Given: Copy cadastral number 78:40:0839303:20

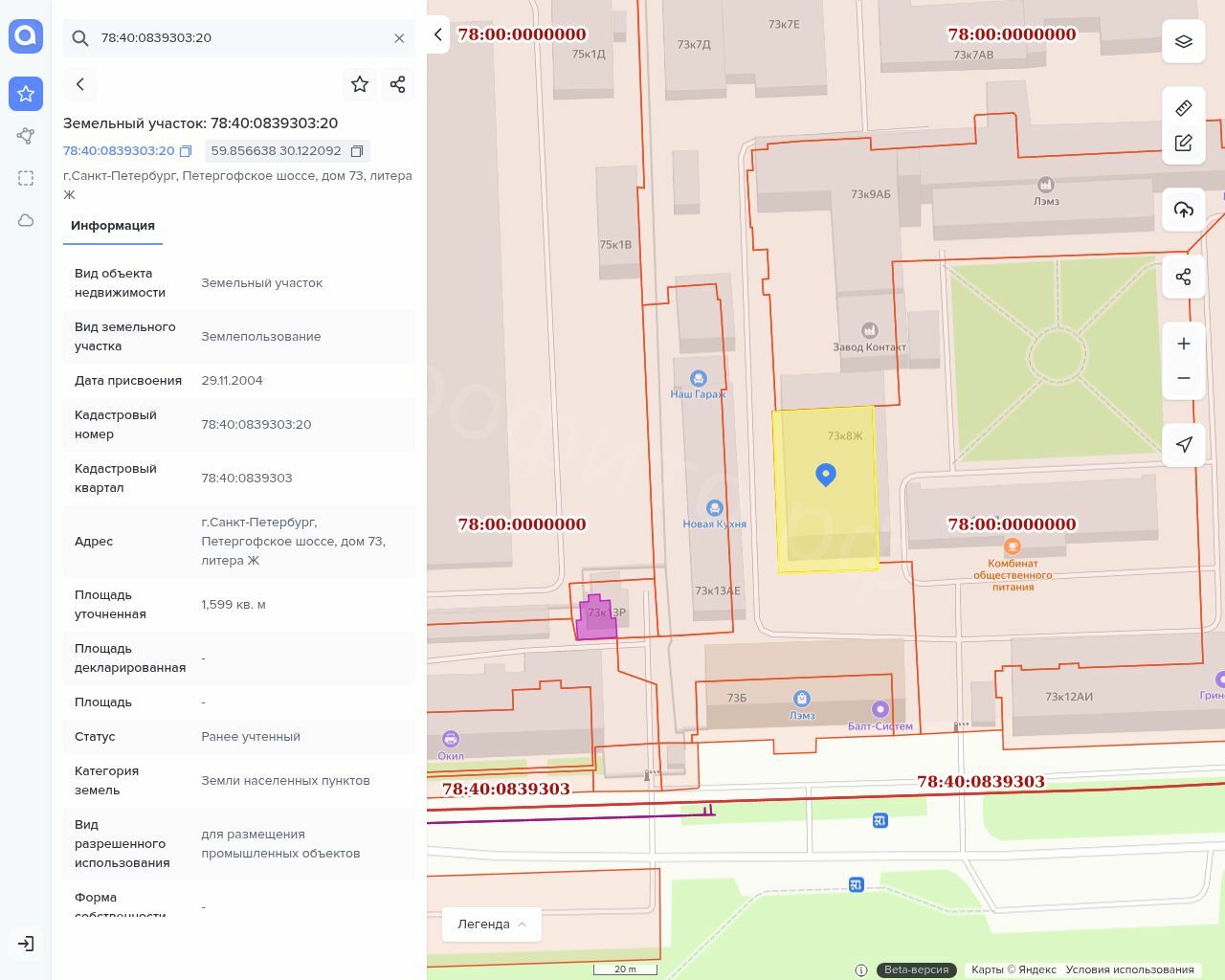Looking at the screenshot, I should point(186,151).
